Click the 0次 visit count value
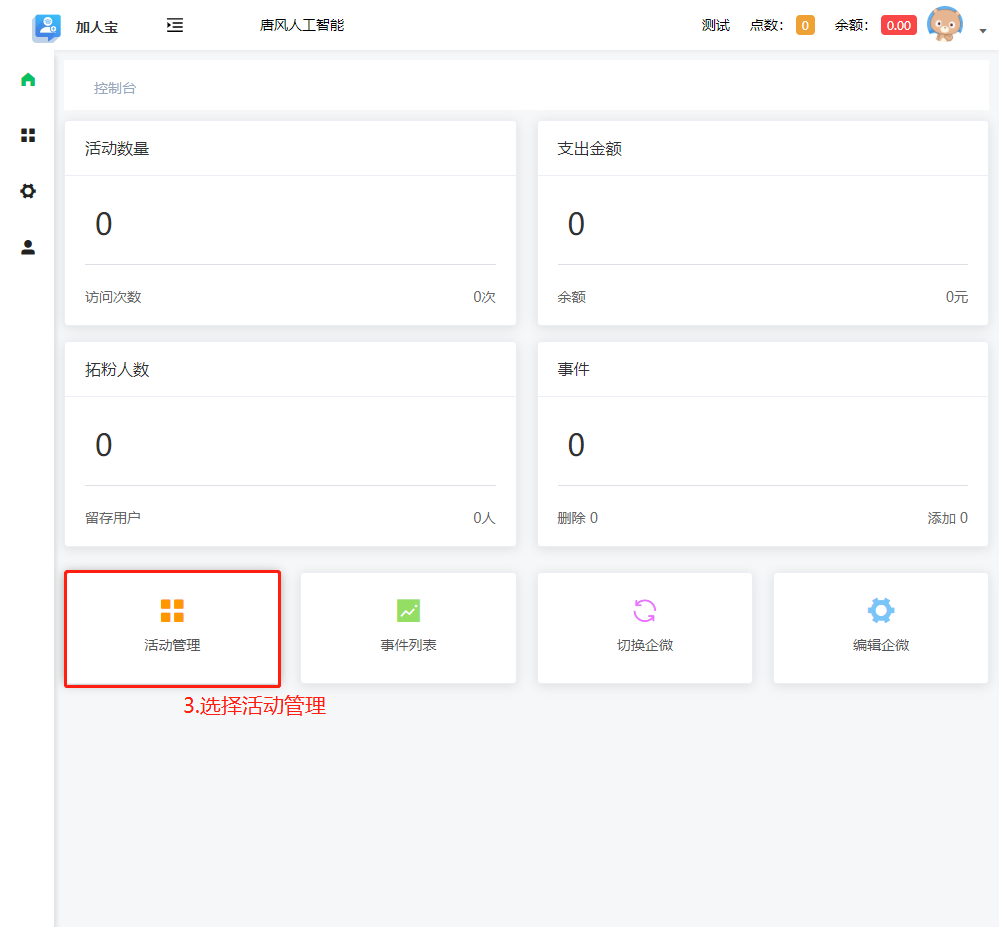Screen dimensions: 999x927 tap(484, 297)
